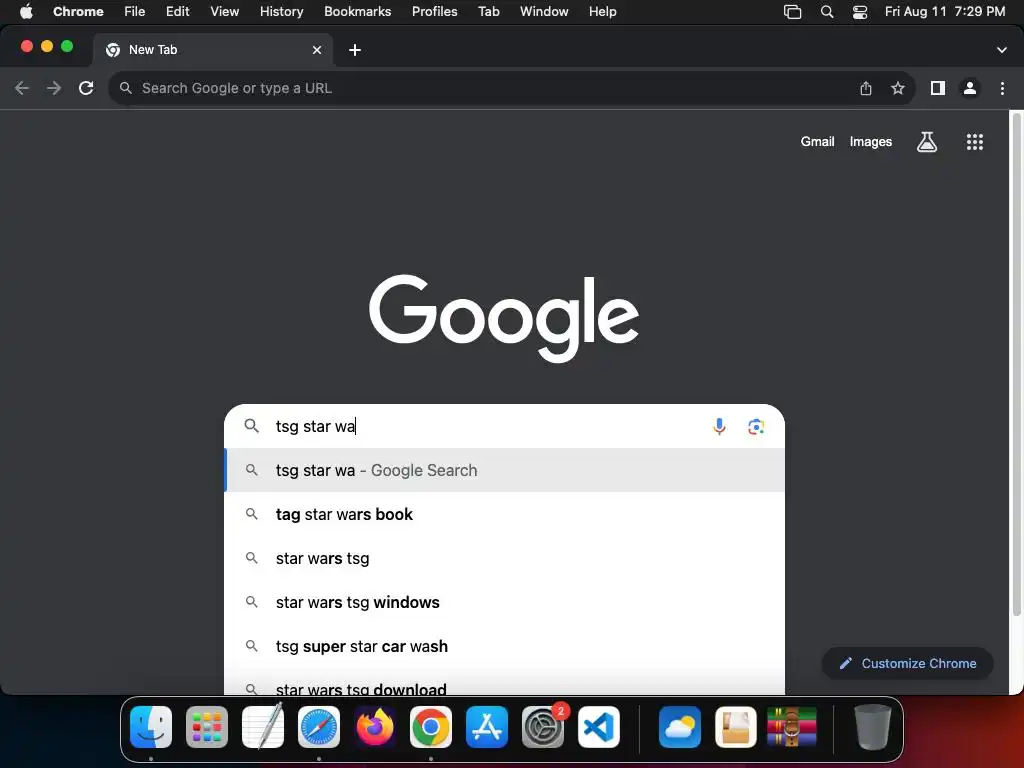Open Visual Studio Code from the dock

point(599,727)
